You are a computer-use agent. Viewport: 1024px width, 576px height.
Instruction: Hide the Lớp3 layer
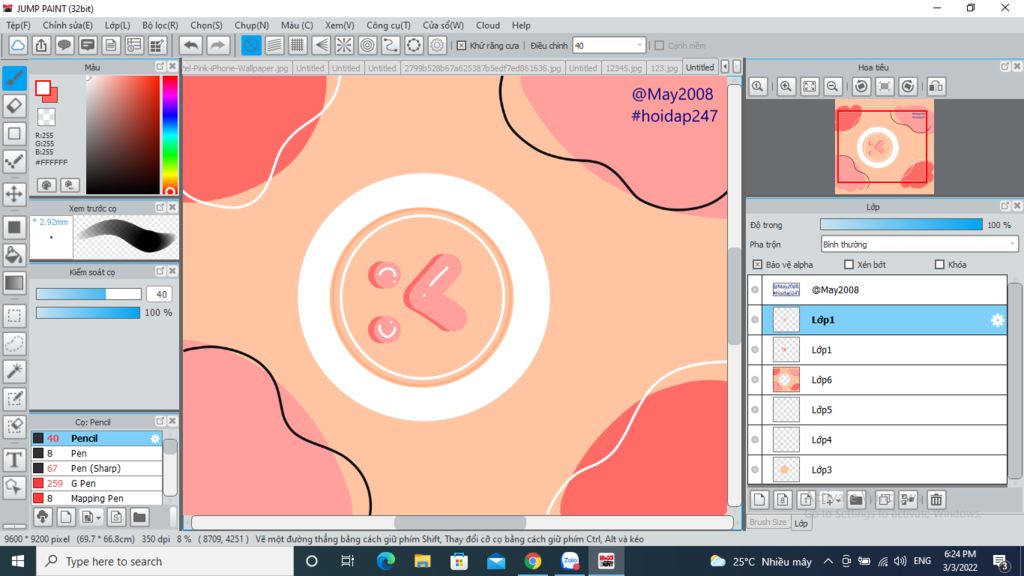pos(755,470)
